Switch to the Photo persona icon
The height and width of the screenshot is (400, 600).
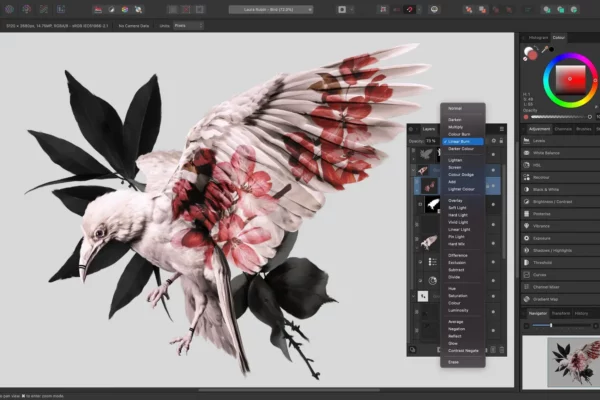tap(9, 9)
